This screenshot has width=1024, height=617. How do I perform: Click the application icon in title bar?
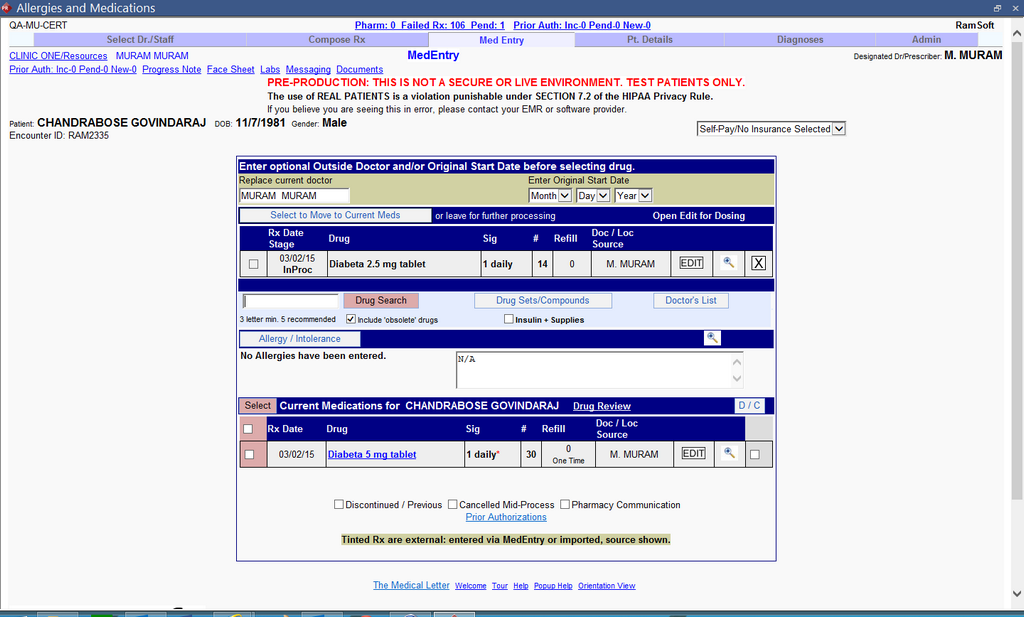coord(7,8)
